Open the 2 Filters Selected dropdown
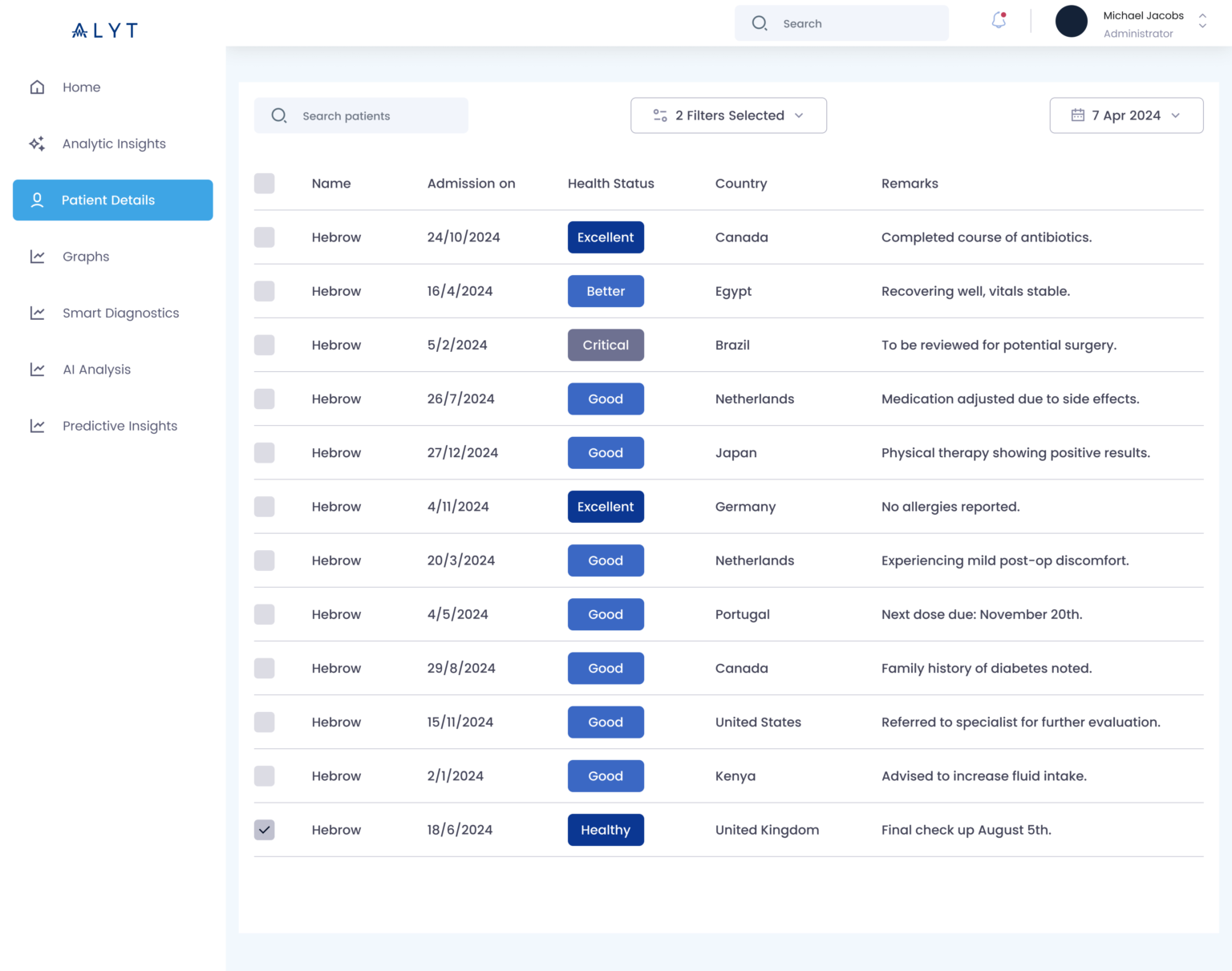1232x971 pixels. tap(728, 115)
